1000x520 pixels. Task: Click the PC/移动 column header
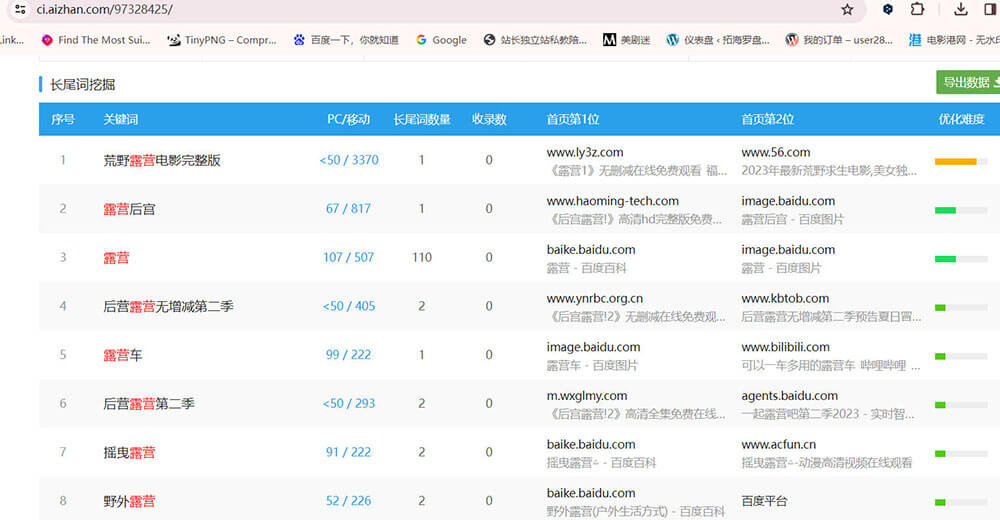(x=348, y=119)
